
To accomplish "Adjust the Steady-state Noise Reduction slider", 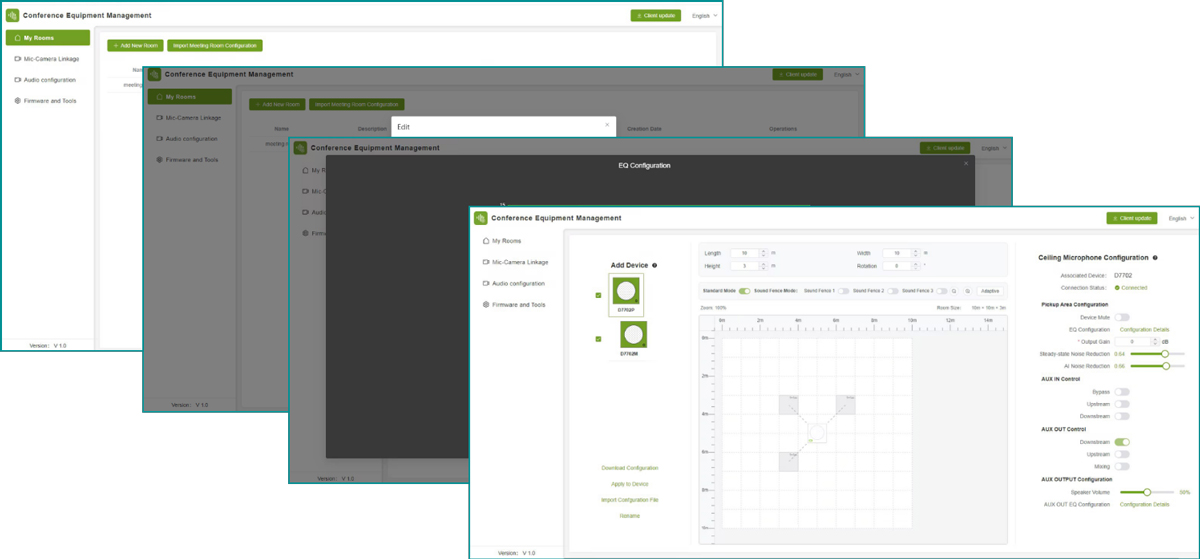I will click(1157, 353).
